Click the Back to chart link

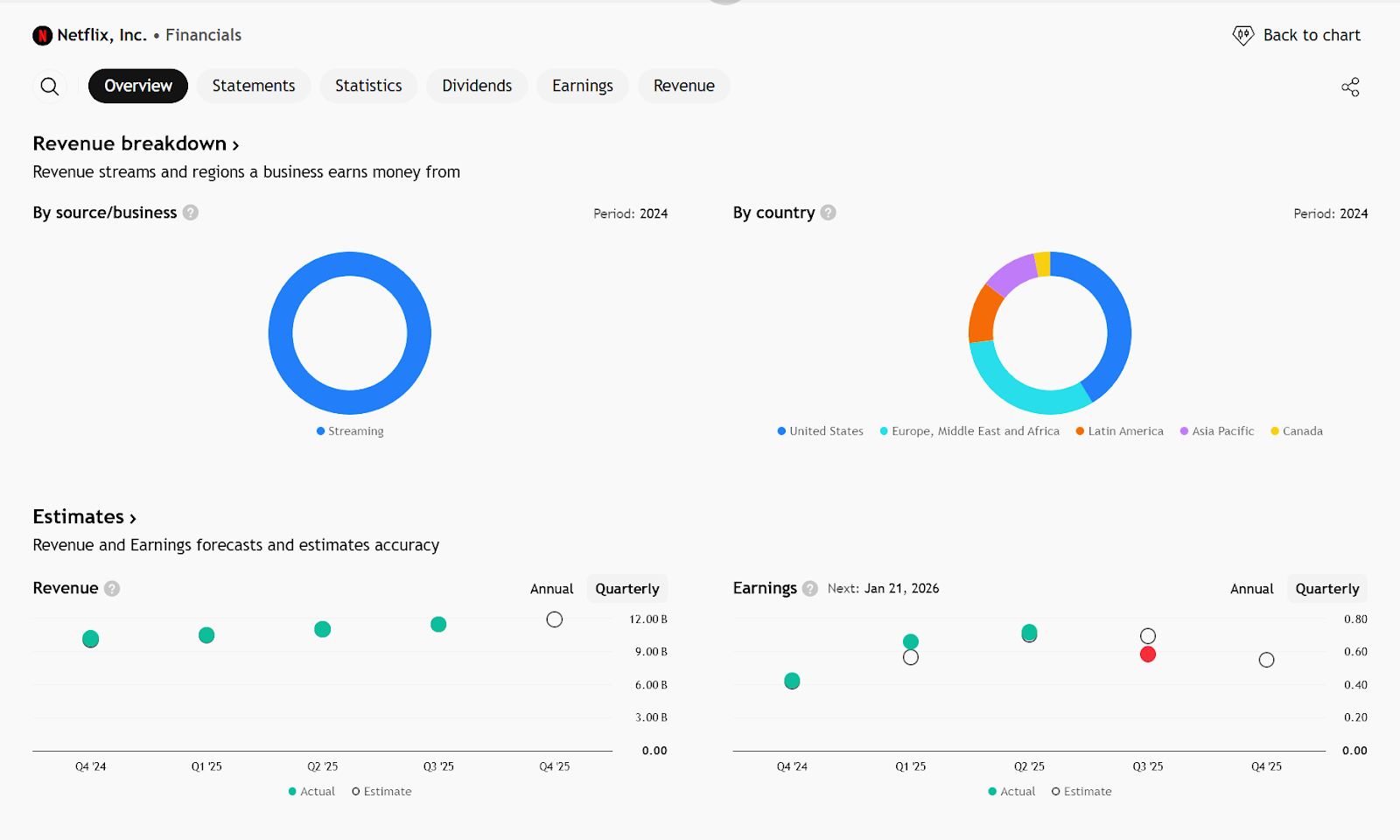coord(1311,36)
